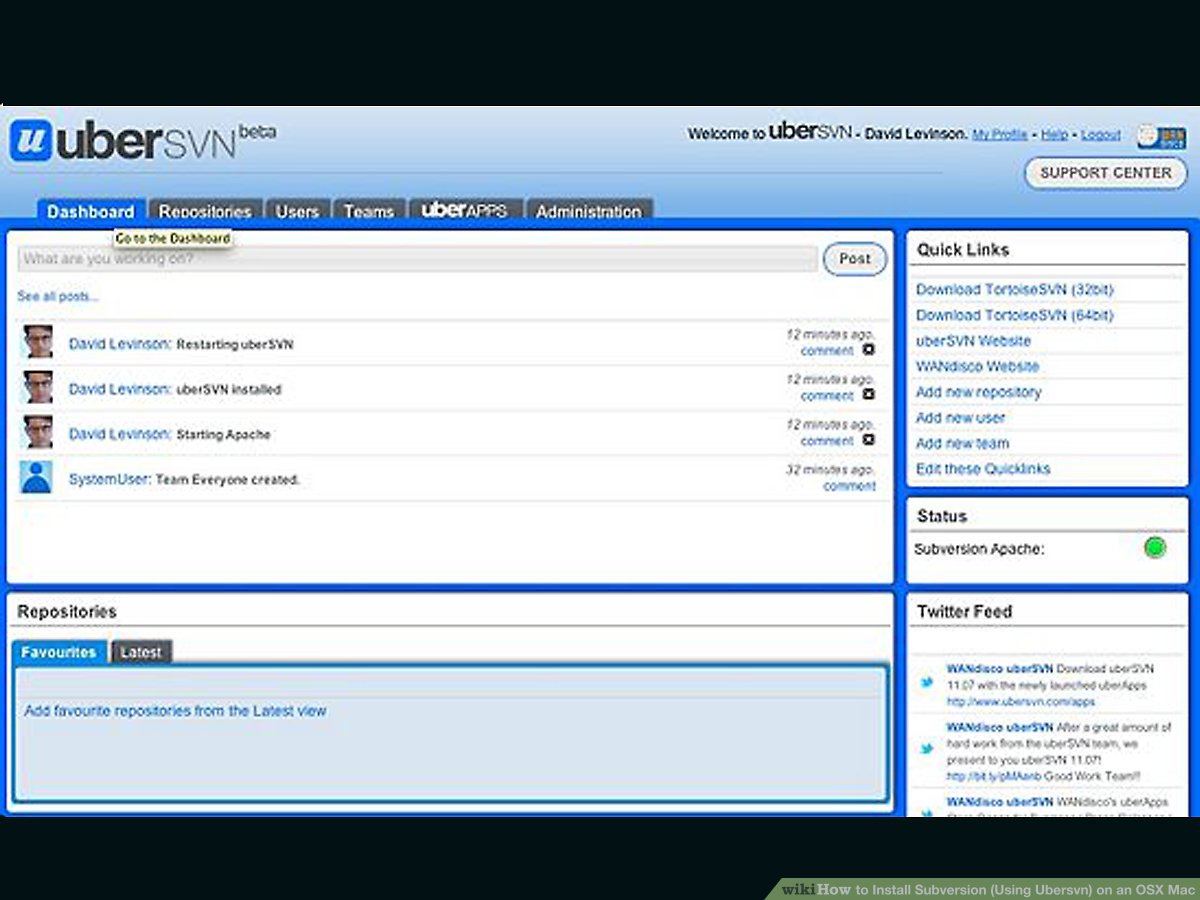1200x900 pixels.
Task: Open uberSVN Website quick link
Action: coord(973,341)
